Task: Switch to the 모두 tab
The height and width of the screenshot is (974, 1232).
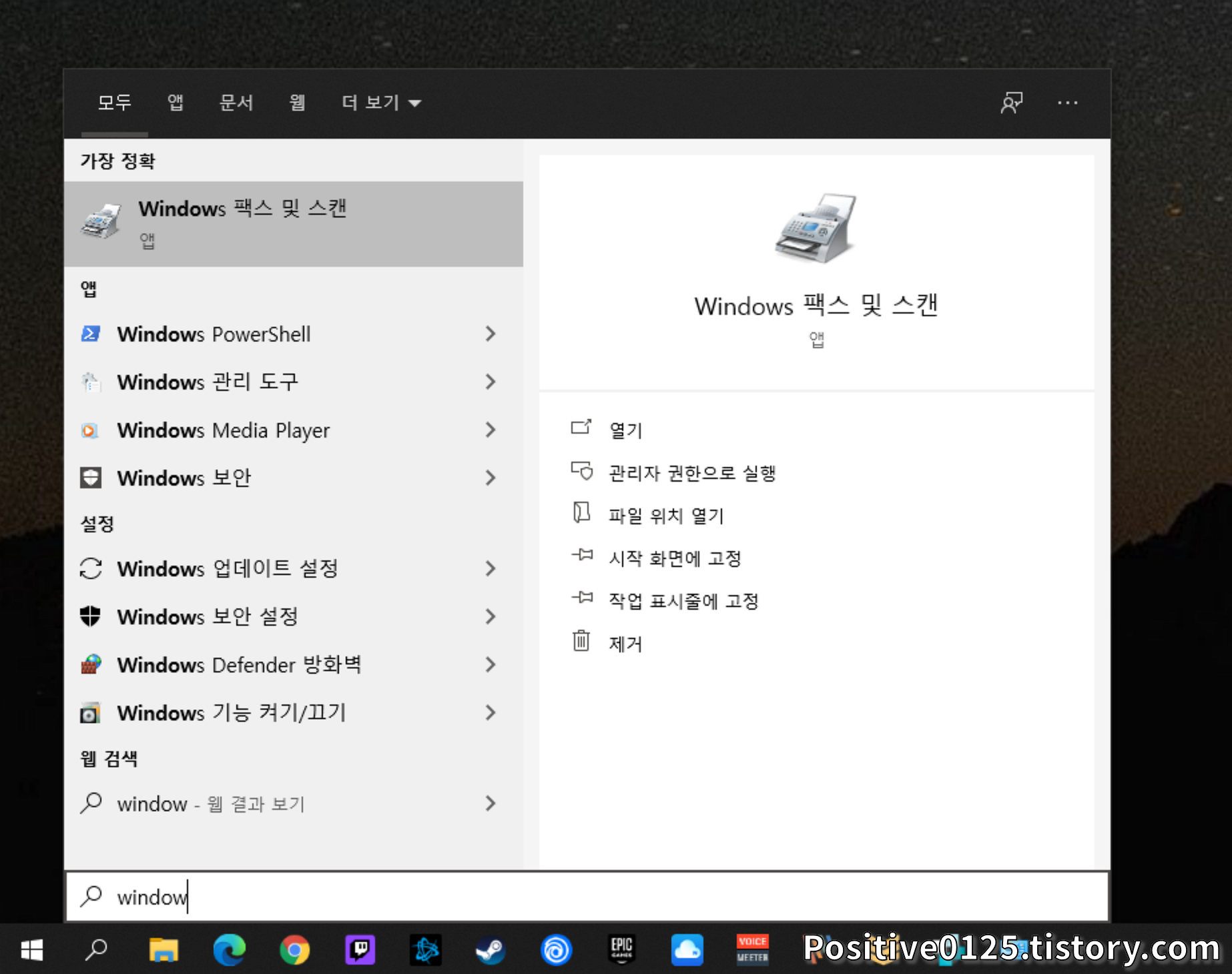Action: 115,103
